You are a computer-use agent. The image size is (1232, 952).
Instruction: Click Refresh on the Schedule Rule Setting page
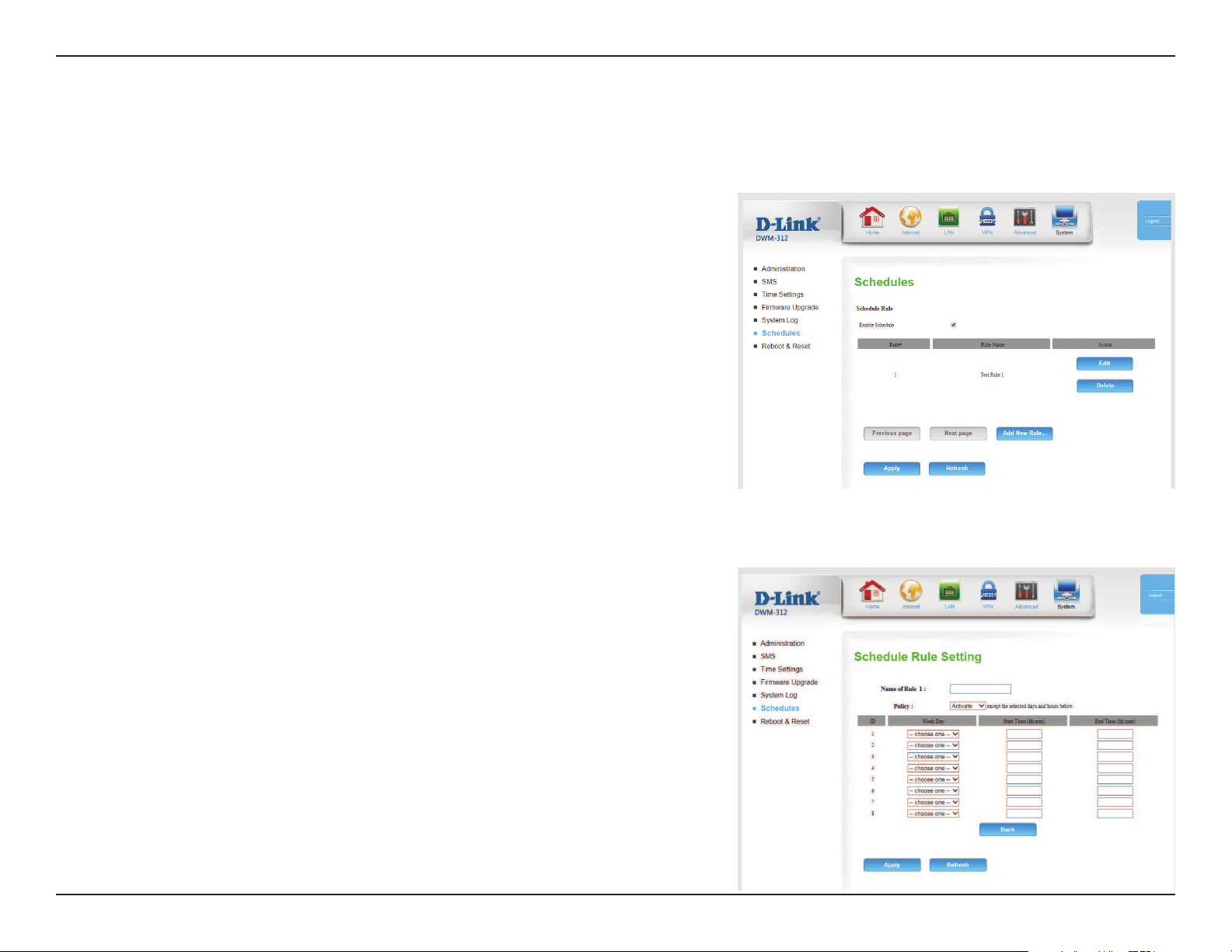click(x=958, y=865)
